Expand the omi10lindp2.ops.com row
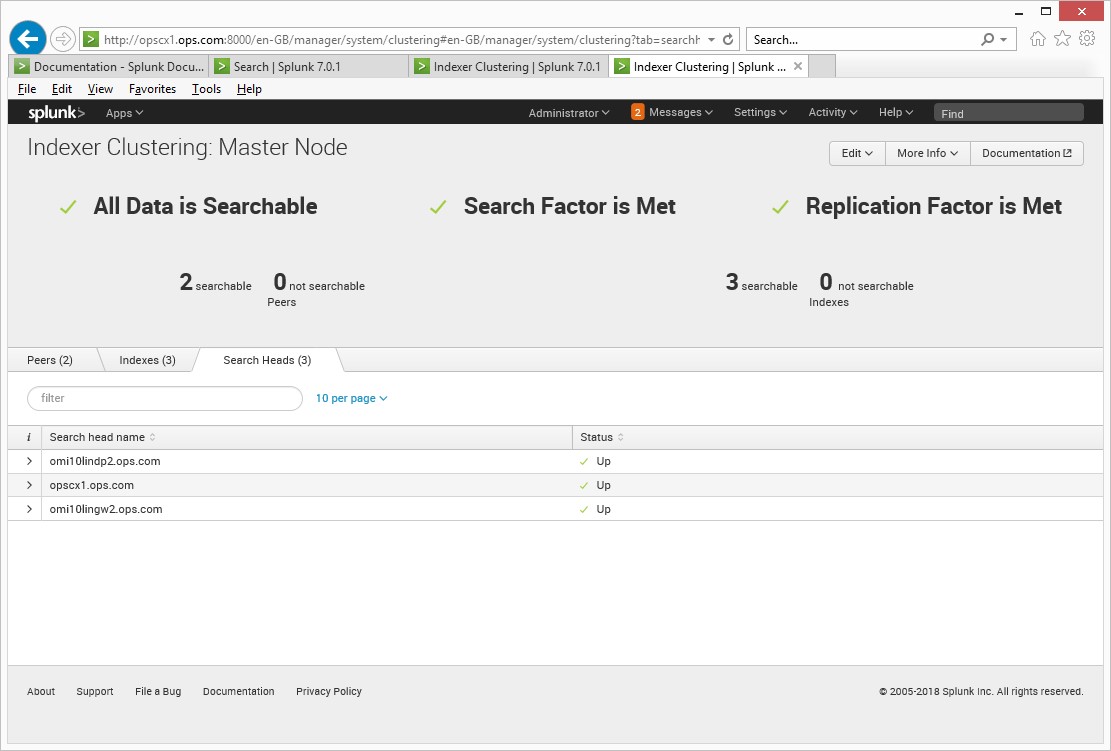The width and height of the screenshot is (1111, 751). [x=29, y=462]
